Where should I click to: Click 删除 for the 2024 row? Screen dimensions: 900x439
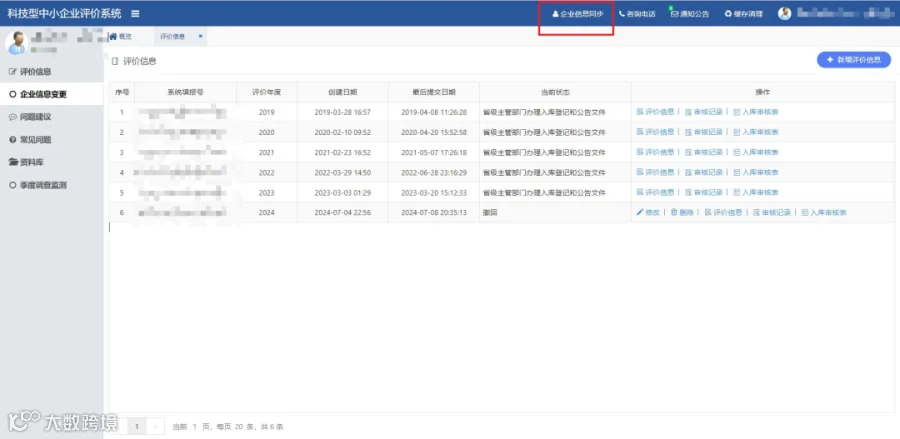pos(682,212)
